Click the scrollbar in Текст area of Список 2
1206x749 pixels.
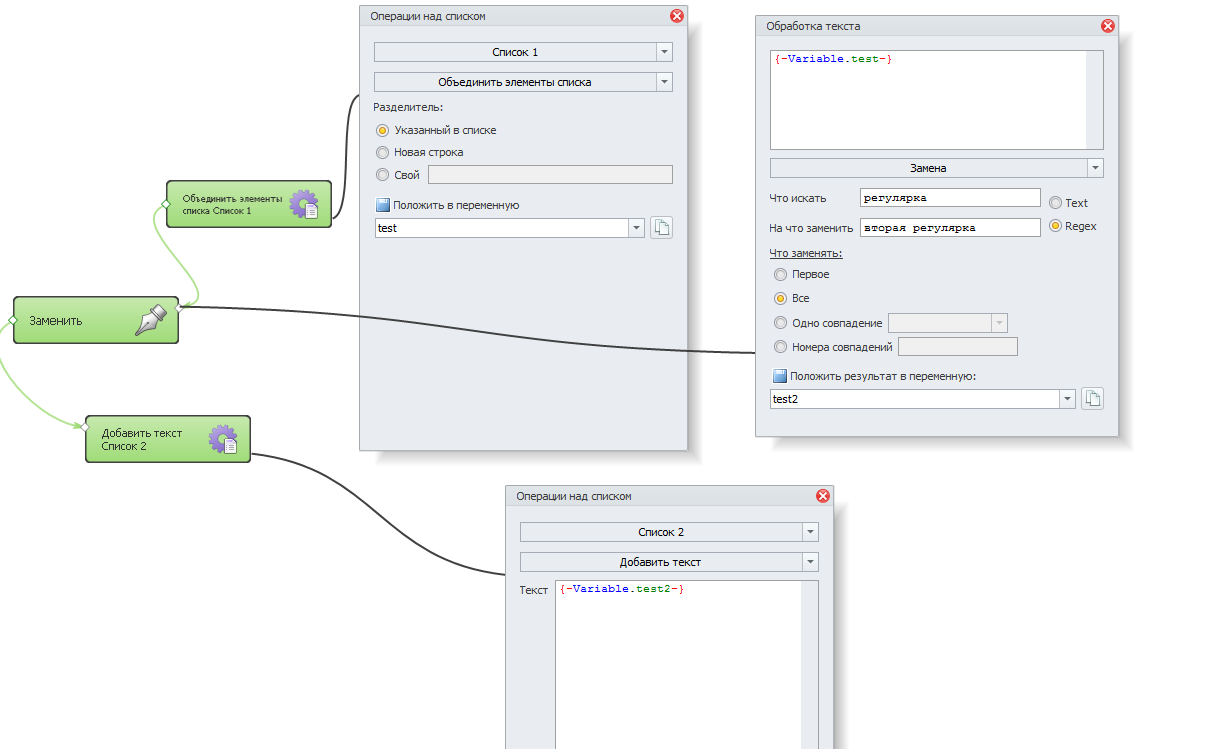pos(809,665)
